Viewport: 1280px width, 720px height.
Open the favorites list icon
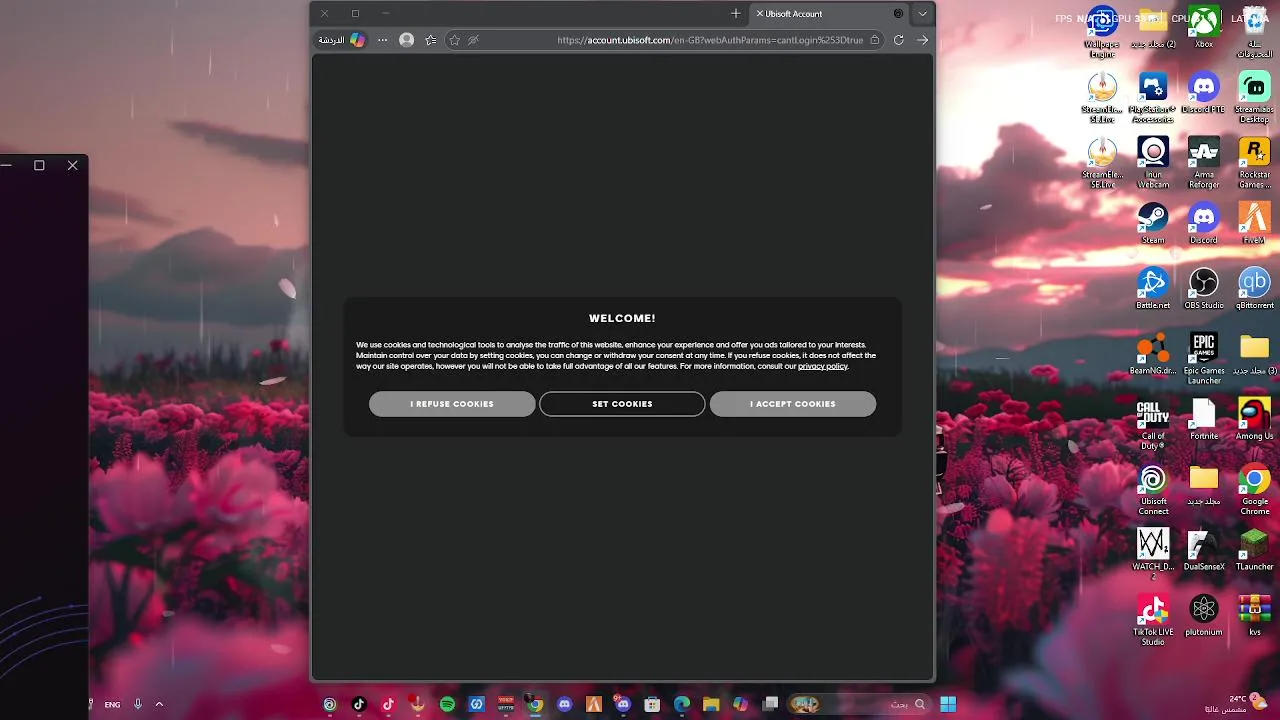click(431, 40)
